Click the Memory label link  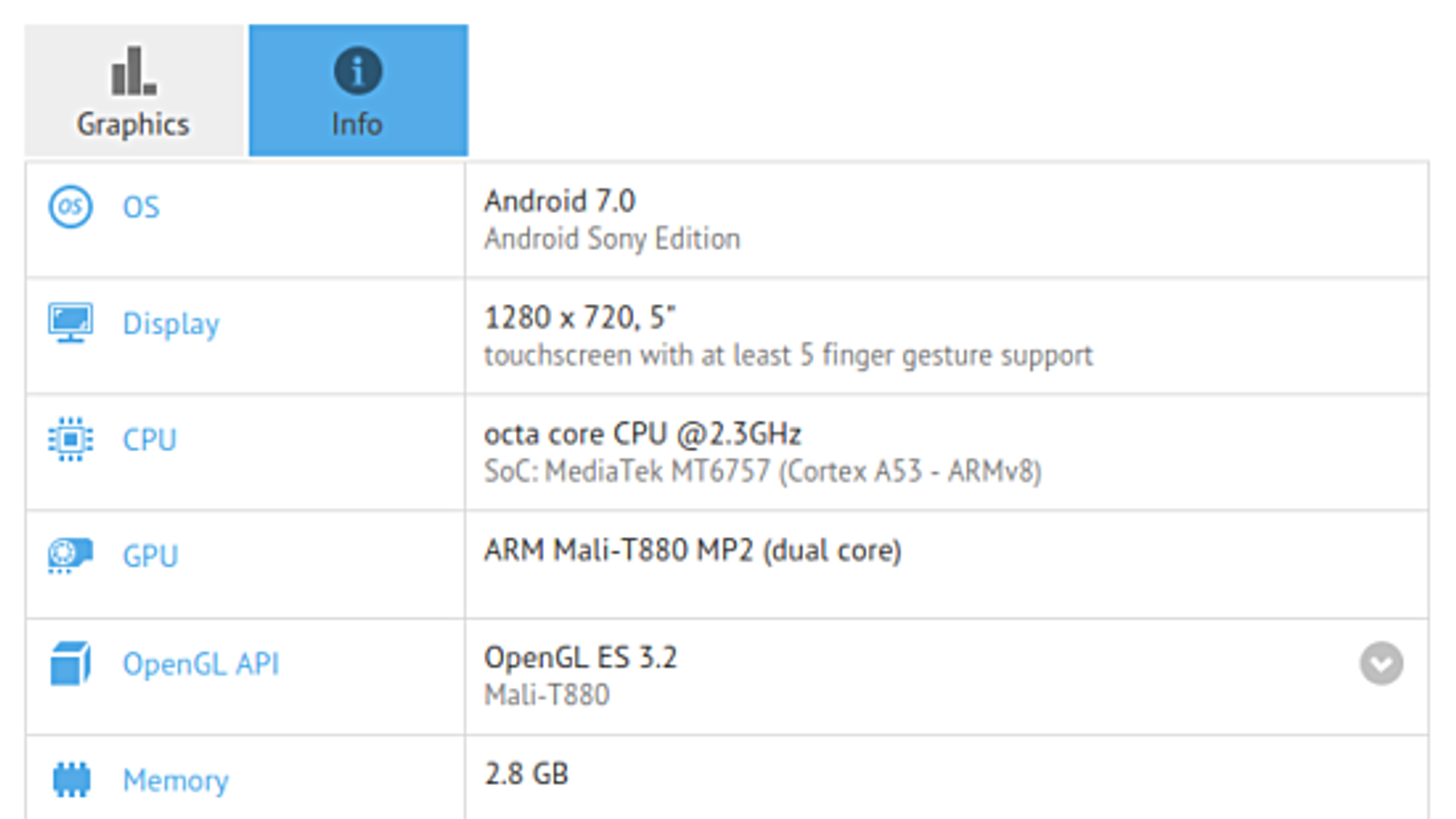tap(176, 781)
